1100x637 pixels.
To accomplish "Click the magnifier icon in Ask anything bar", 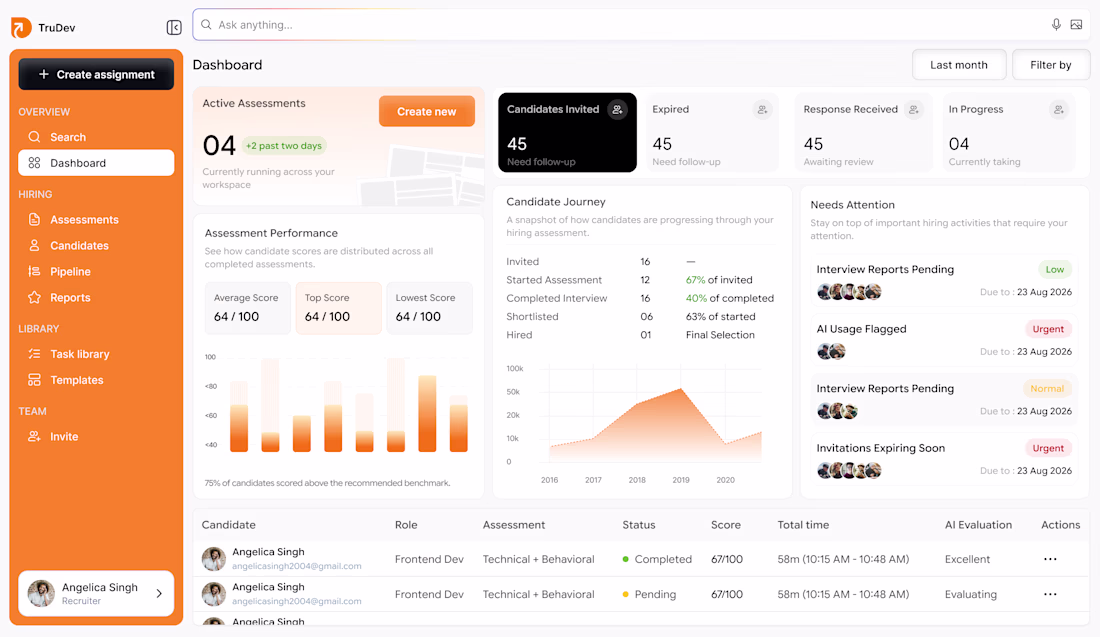I will click(206, 25).
